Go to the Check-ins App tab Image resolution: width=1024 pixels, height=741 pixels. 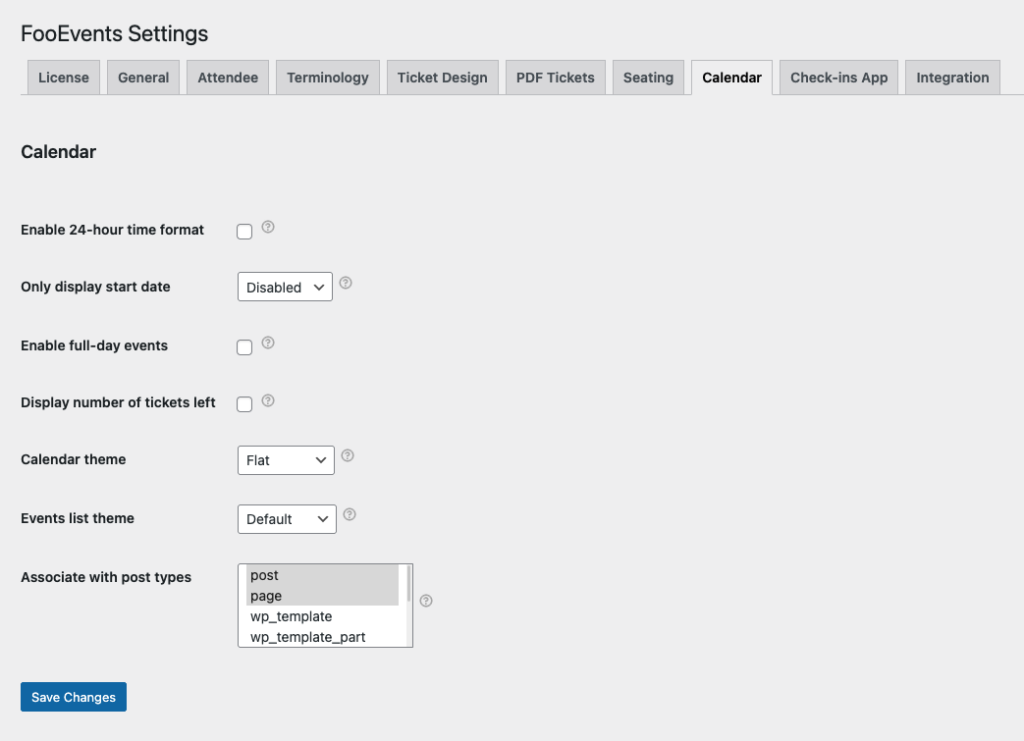tap(837, 76)
